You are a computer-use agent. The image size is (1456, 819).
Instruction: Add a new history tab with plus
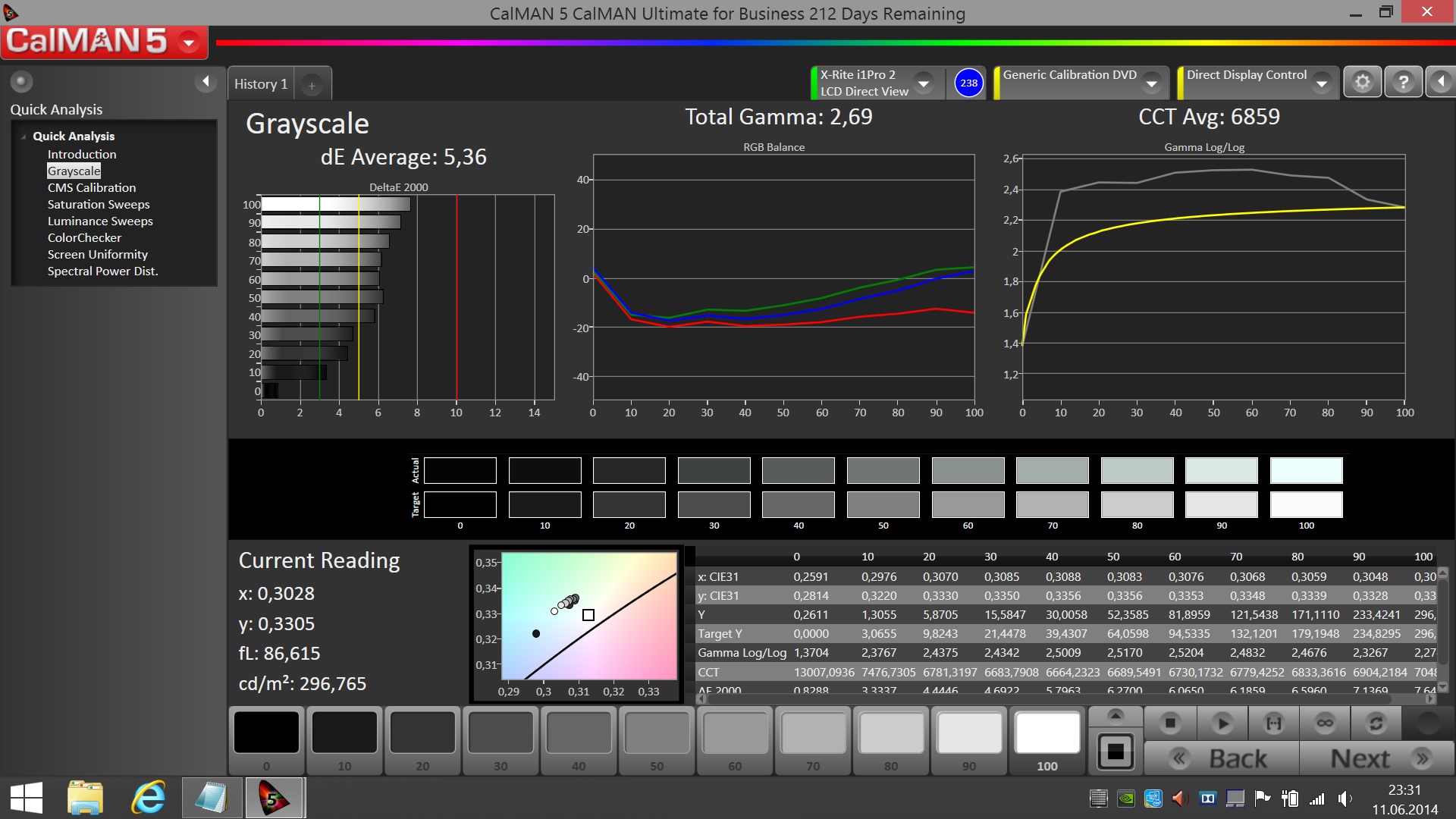coord(312,86)
